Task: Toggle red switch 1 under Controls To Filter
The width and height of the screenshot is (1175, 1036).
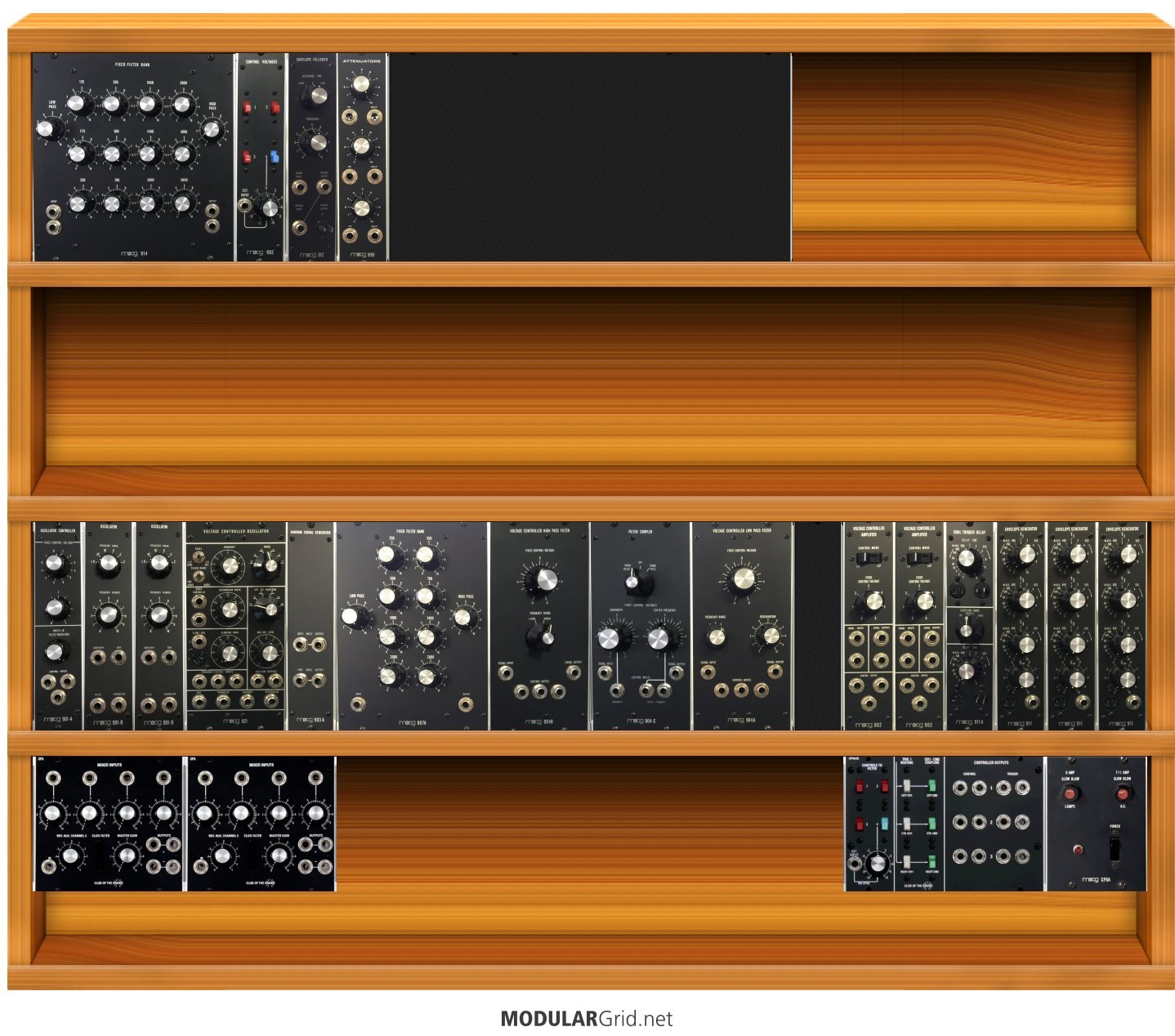Action: point(859,786)
